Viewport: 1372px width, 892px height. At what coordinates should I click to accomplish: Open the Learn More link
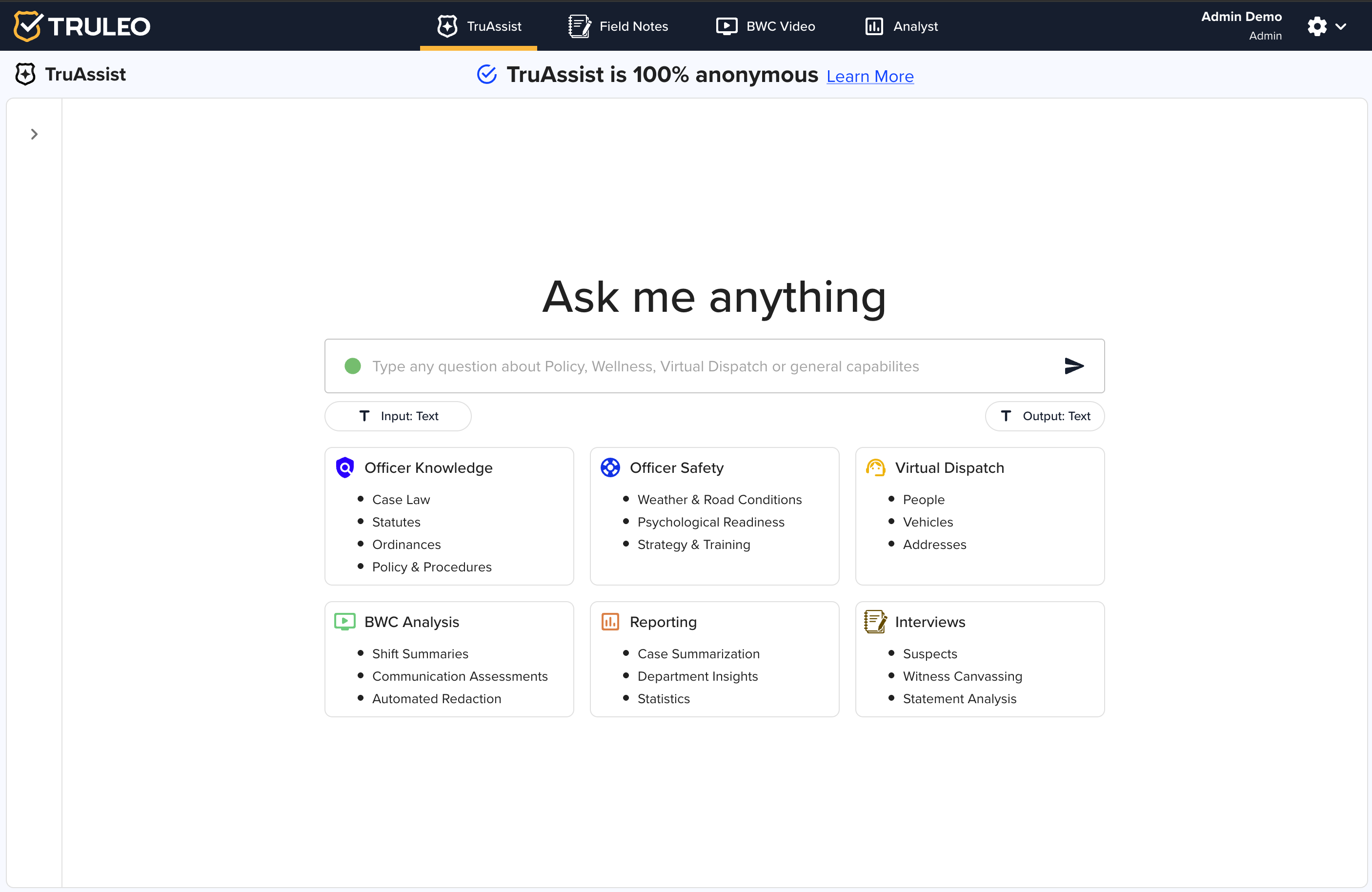pos(870,76)
